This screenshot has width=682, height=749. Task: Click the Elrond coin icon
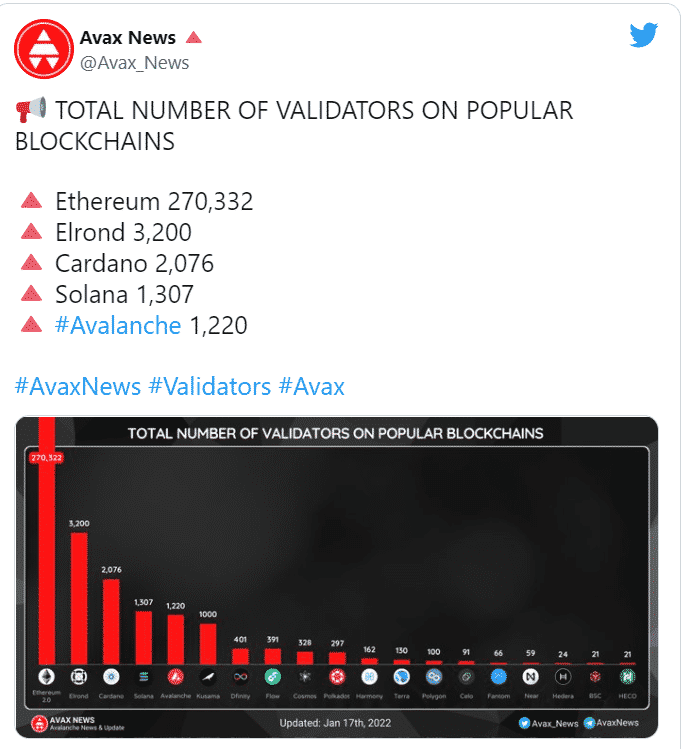(x=79, y=676)
